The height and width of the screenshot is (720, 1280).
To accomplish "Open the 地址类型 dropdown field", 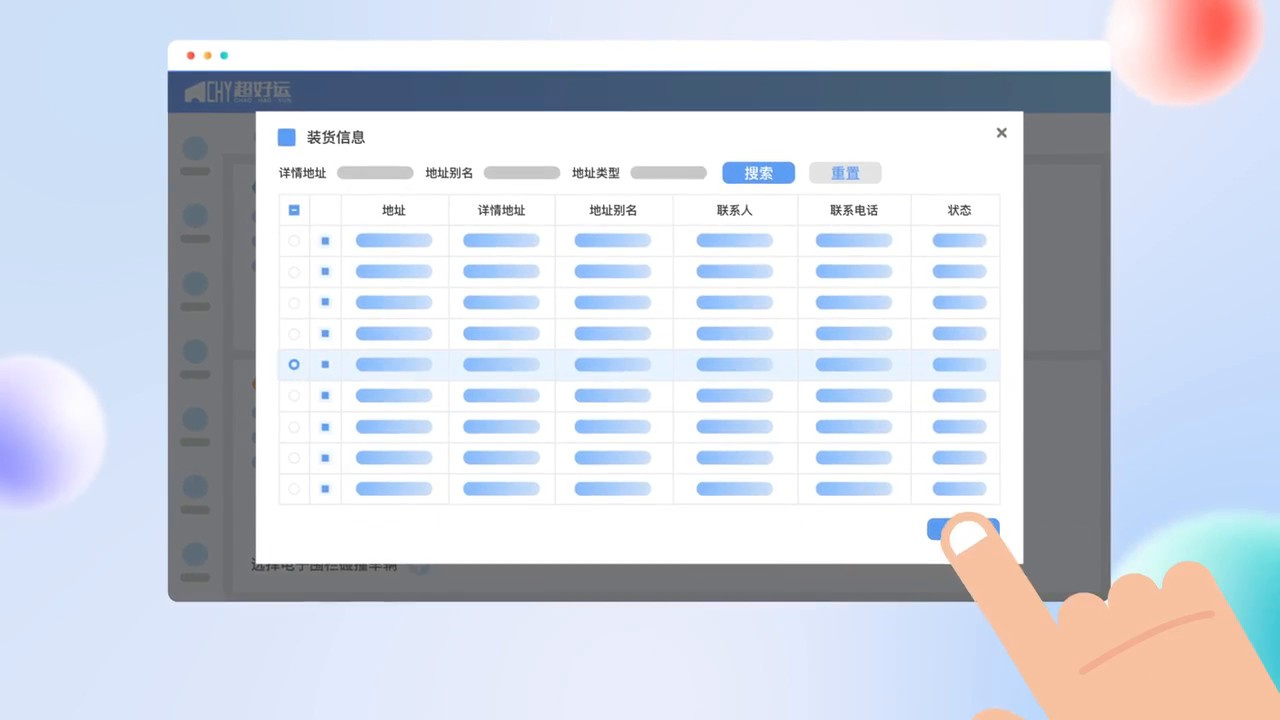I will click(x=668, y=173).
